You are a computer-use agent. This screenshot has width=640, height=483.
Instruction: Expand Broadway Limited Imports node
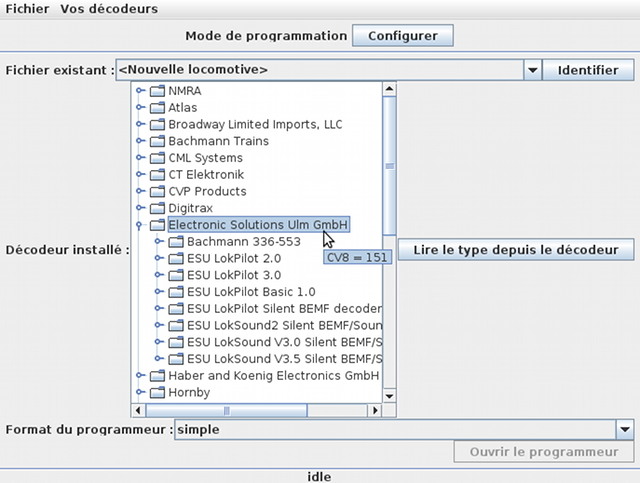(x=140, y=124)
